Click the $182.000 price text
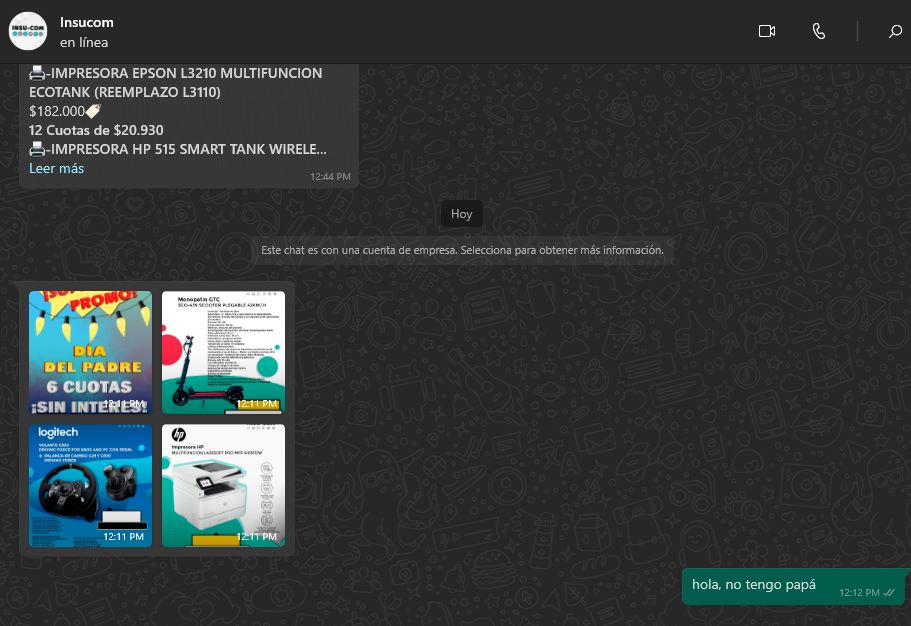Image resolution: width=911 pixels, height=626 pixels. (57, 111)
